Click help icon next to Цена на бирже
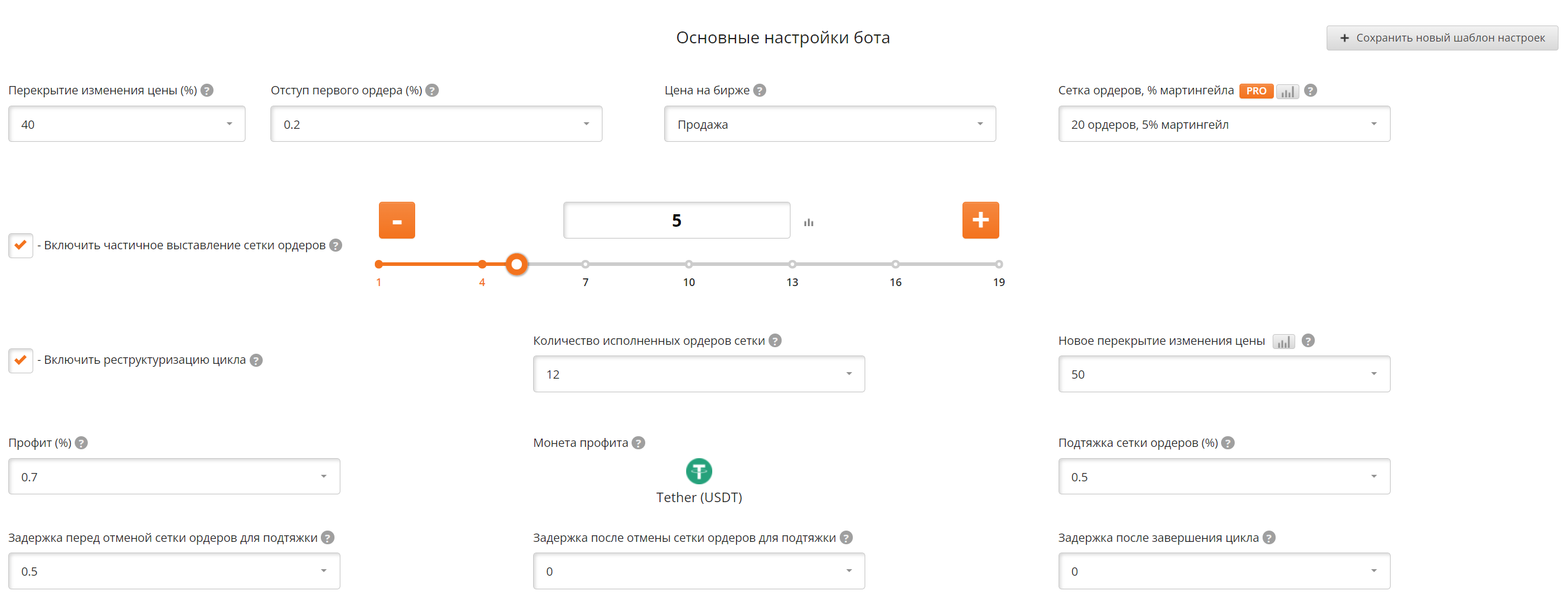This screenshot has width=1568, height=603. click(760, 90)
